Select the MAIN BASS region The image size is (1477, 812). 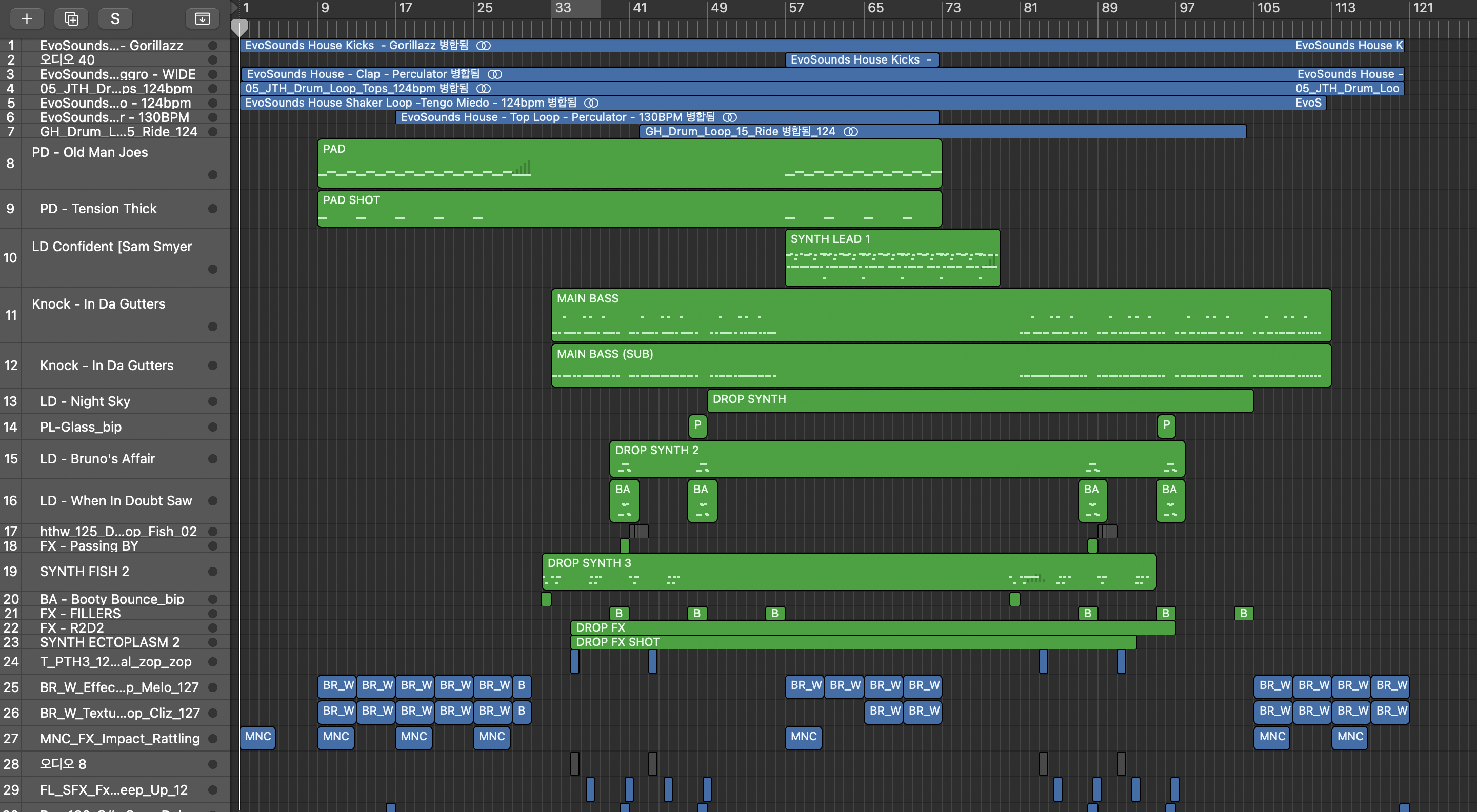(x=942, y=316)
